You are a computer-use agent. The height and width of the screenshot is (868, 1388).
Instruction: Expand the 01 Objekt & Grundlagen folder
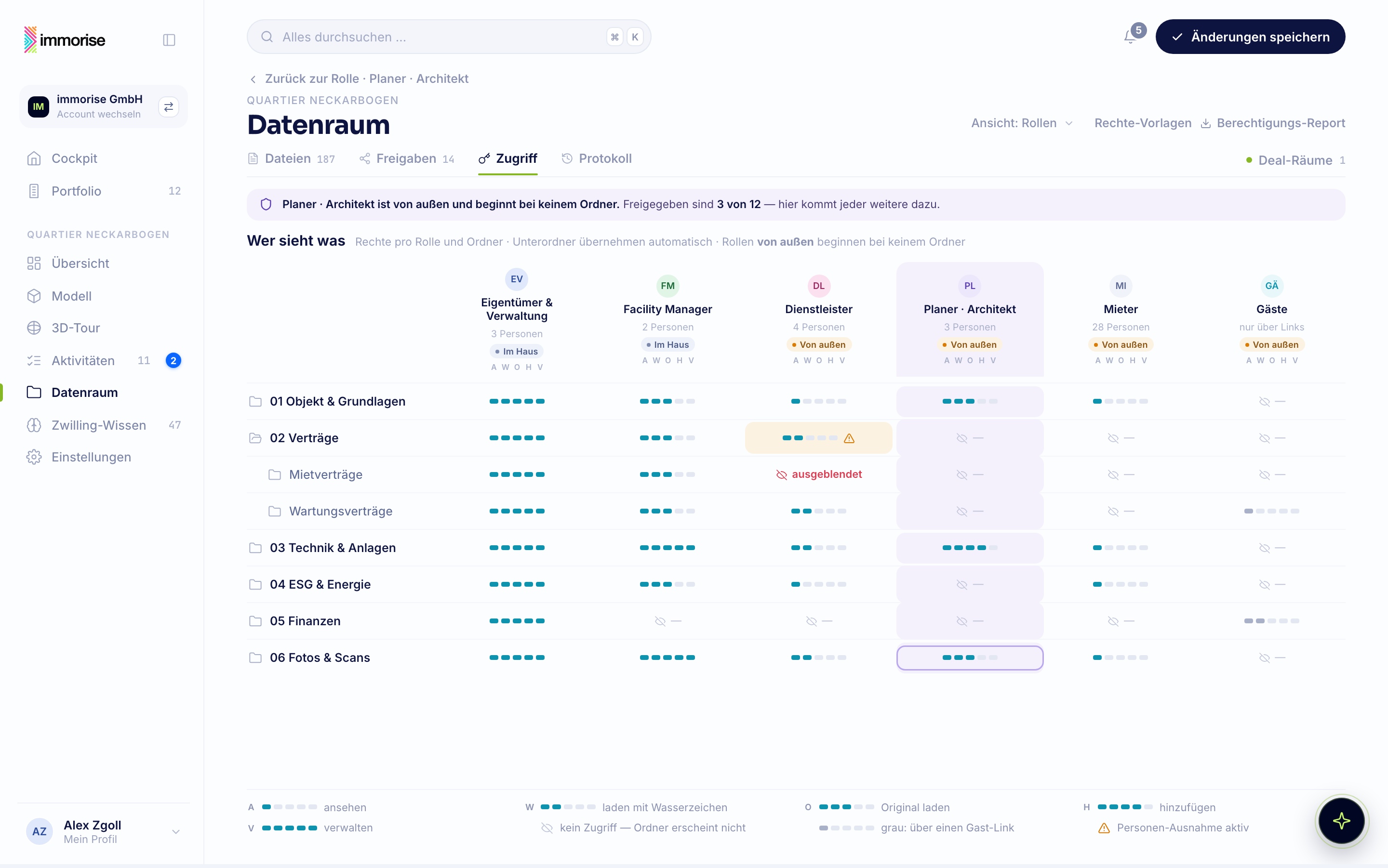click(x=255, y=402)
